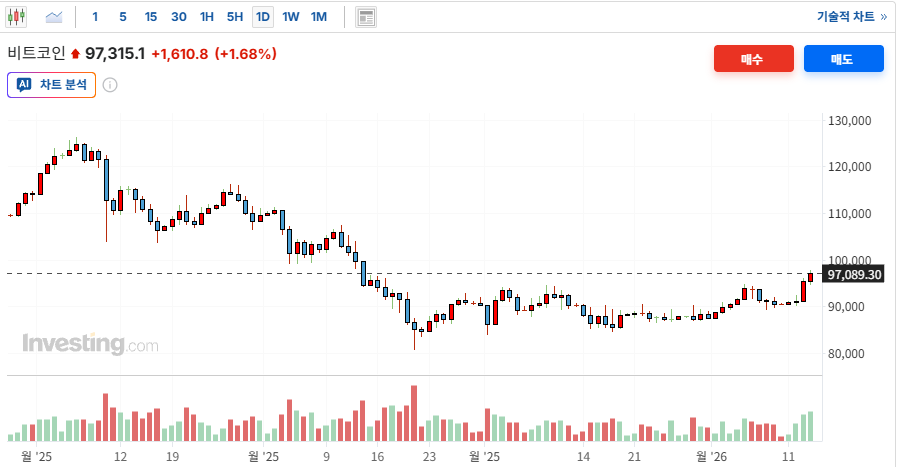The width and height of the screenshot is (900, 467).
Task: Open the AI 차트 분석 button
Action: (51, 85)
